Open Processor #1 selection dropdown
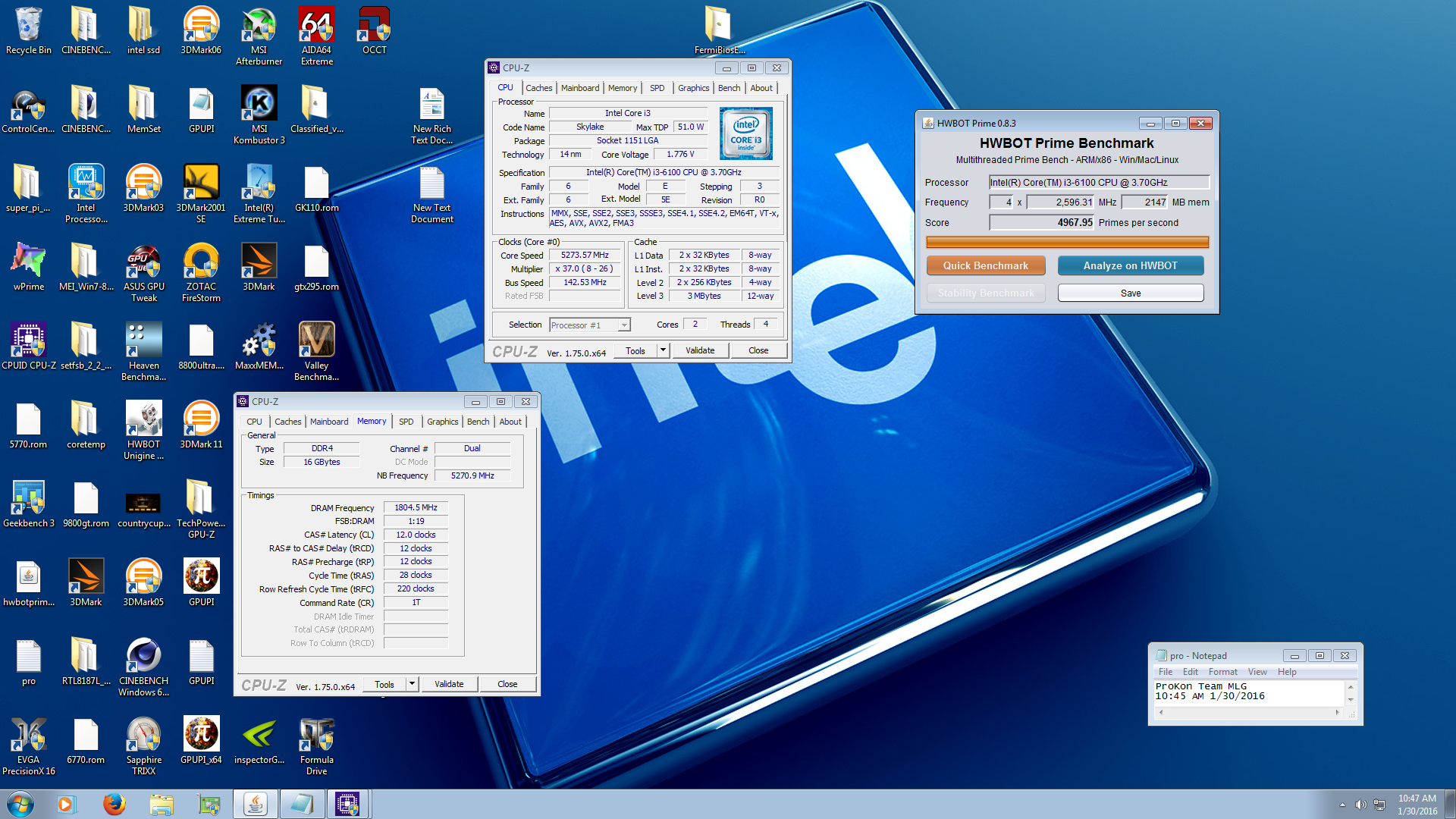Screen dimensions: 1456x819 [590, 325]
